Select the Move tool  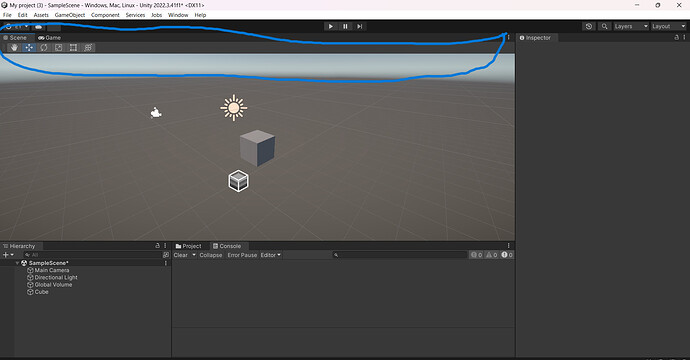point(29,48)
